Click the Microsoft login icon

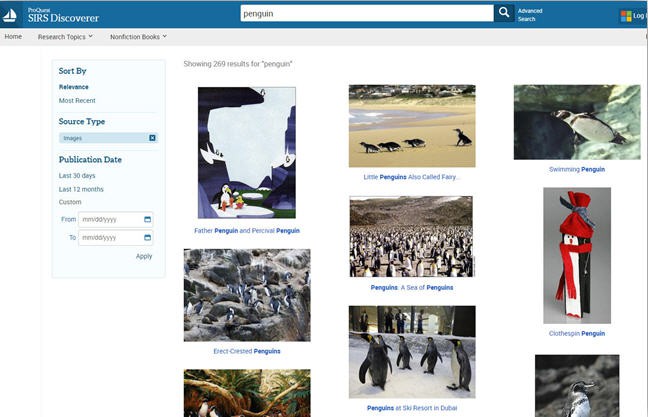pos(626,15)
